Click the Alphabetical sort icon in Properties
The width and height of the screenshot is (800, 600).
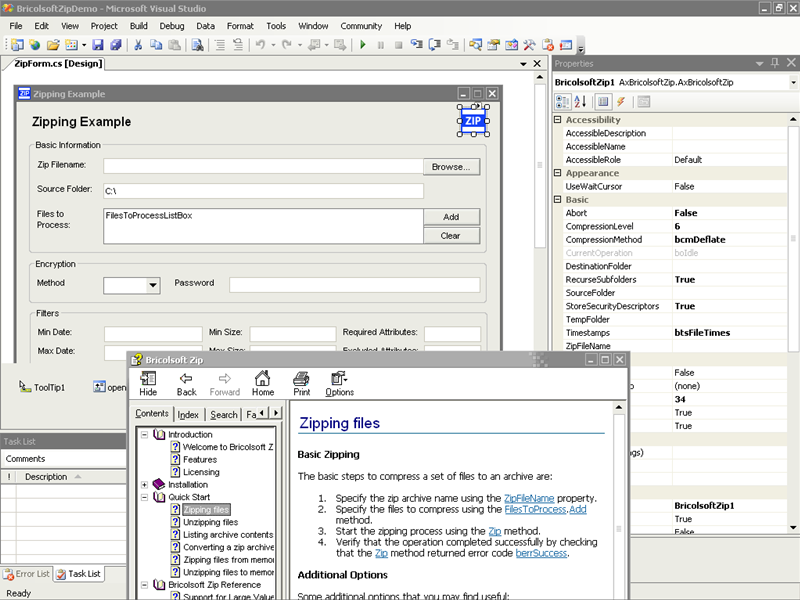tap(580, 102)
